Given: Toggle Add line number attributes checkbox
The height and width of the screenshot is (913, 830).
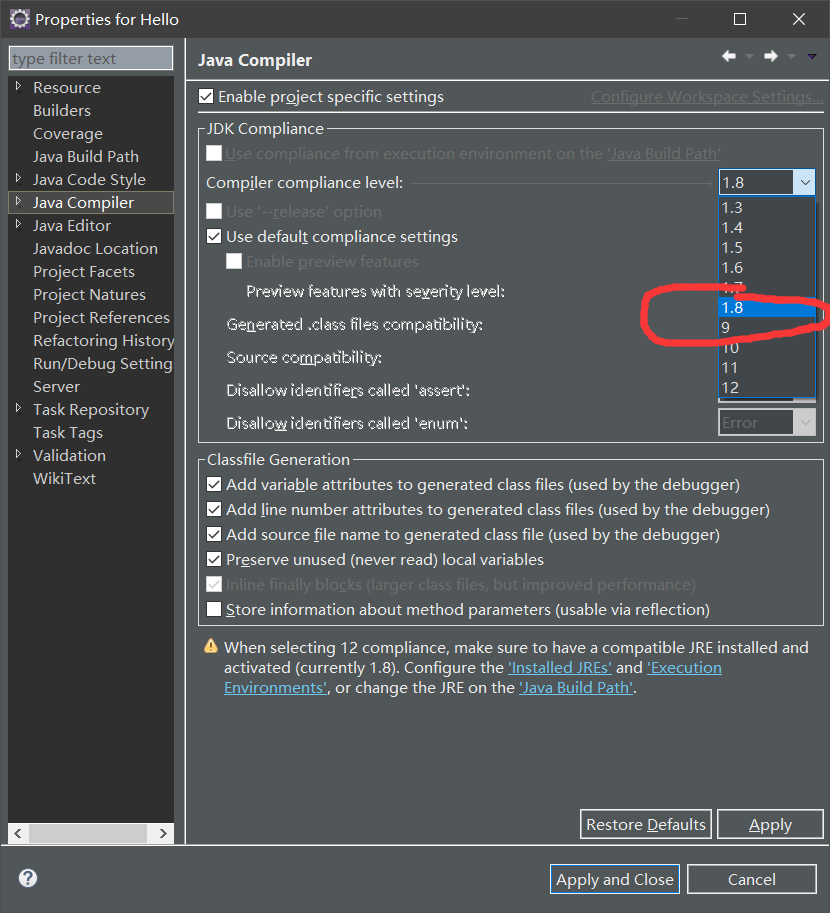Looking at the screenshot, I should pyautogui.click(x=214, y=509).
